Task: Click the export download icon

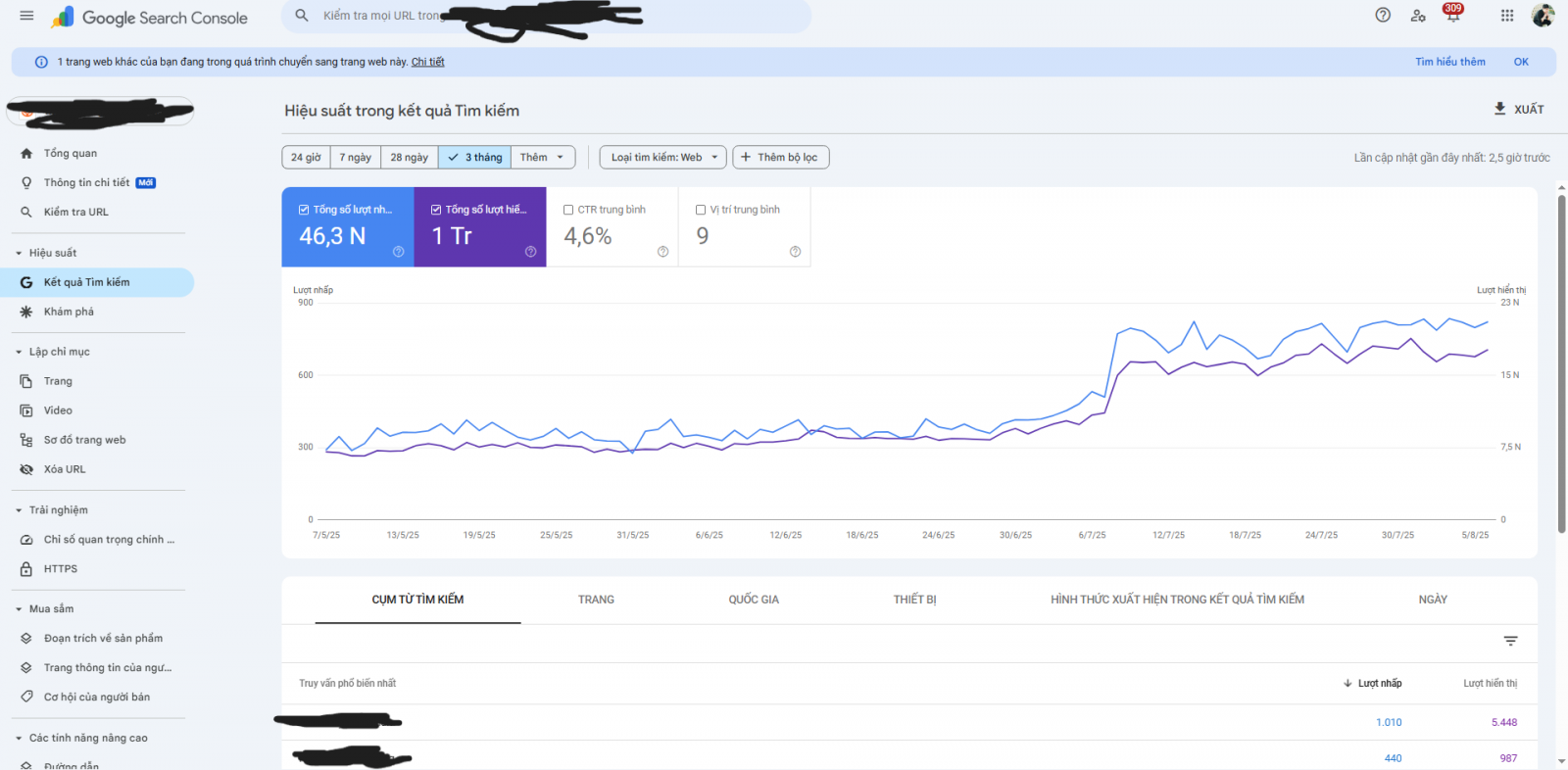Action: 1499,109
